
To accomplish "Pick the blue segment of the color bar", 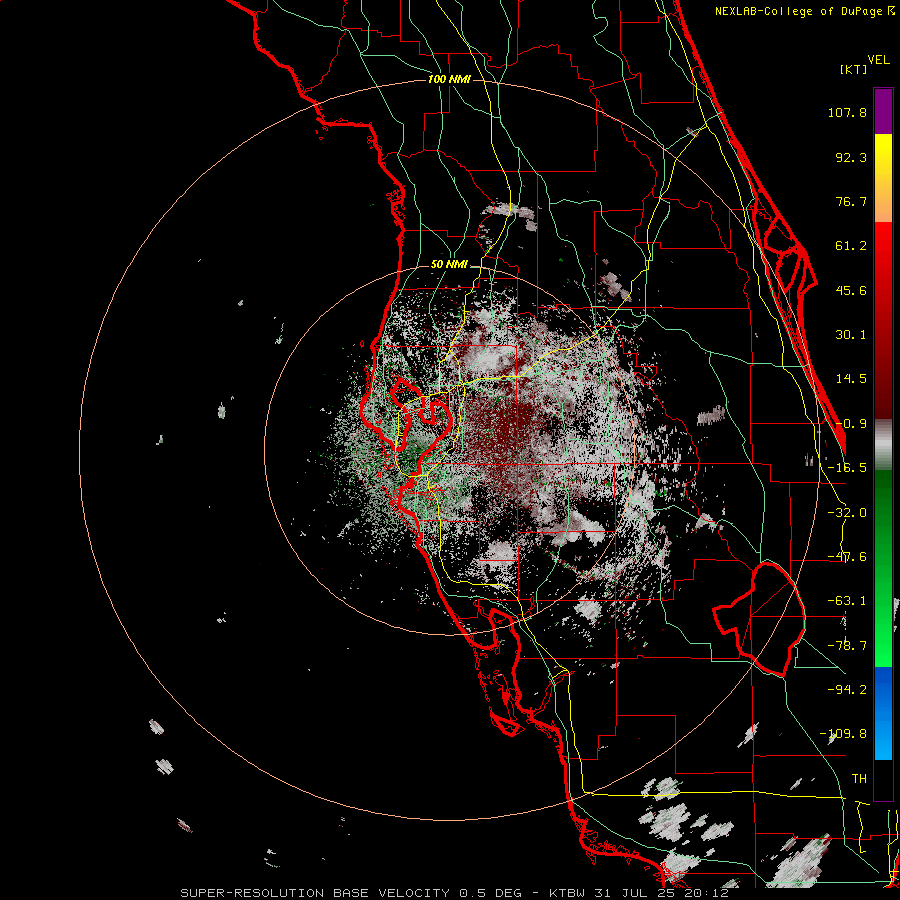I will [883, 713].
